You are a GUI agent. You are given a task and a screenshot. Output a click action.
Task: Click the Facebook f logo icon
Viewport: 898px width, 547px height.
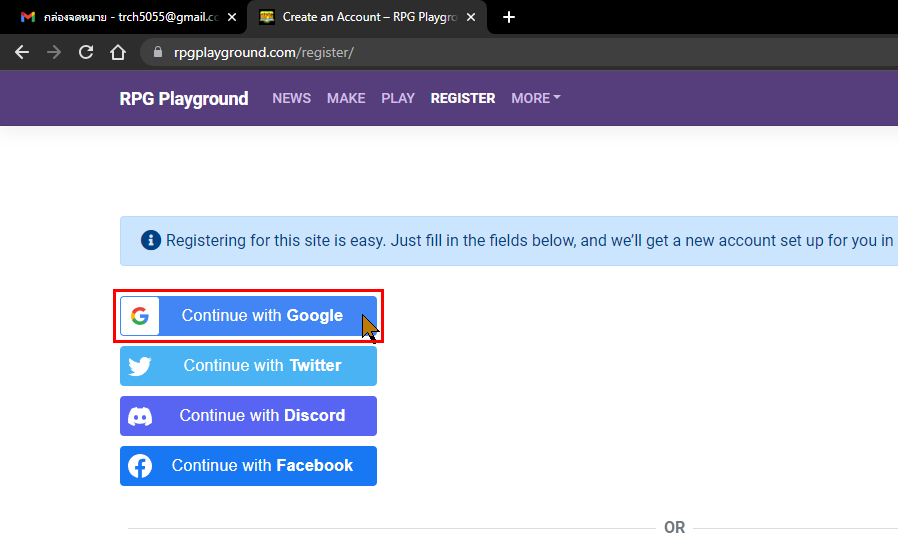pos(140,466)
